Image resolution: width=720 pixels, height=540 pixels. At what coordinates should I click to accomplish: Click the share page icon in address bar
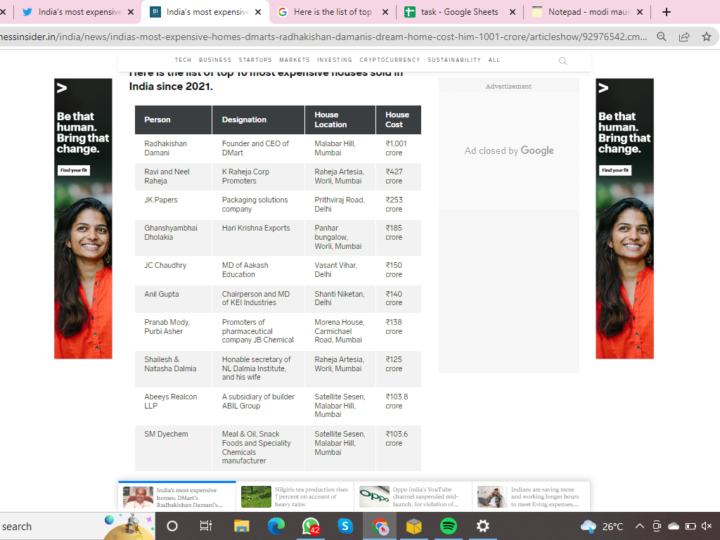point(684,36)
